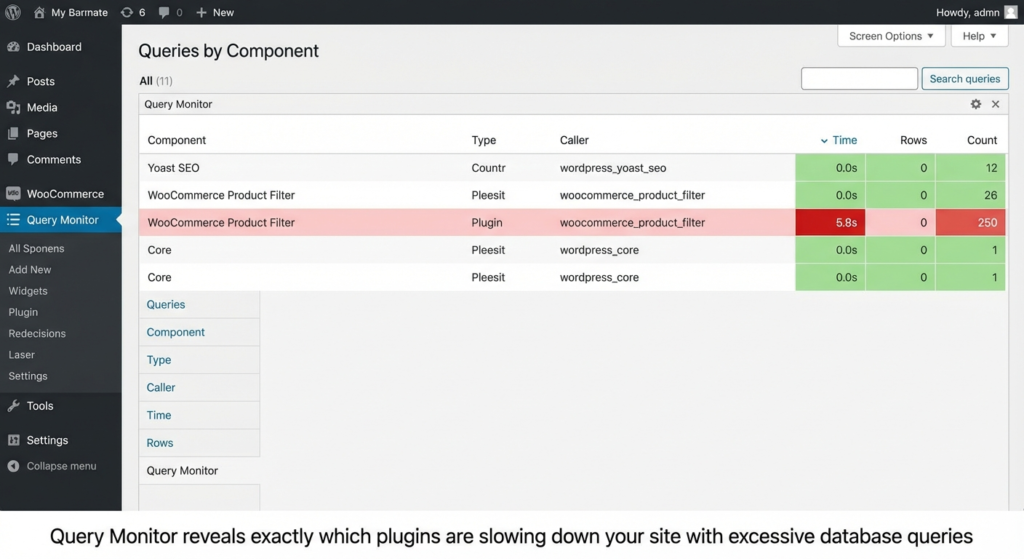Switch to the Caller tab

(x=161, y=388)
